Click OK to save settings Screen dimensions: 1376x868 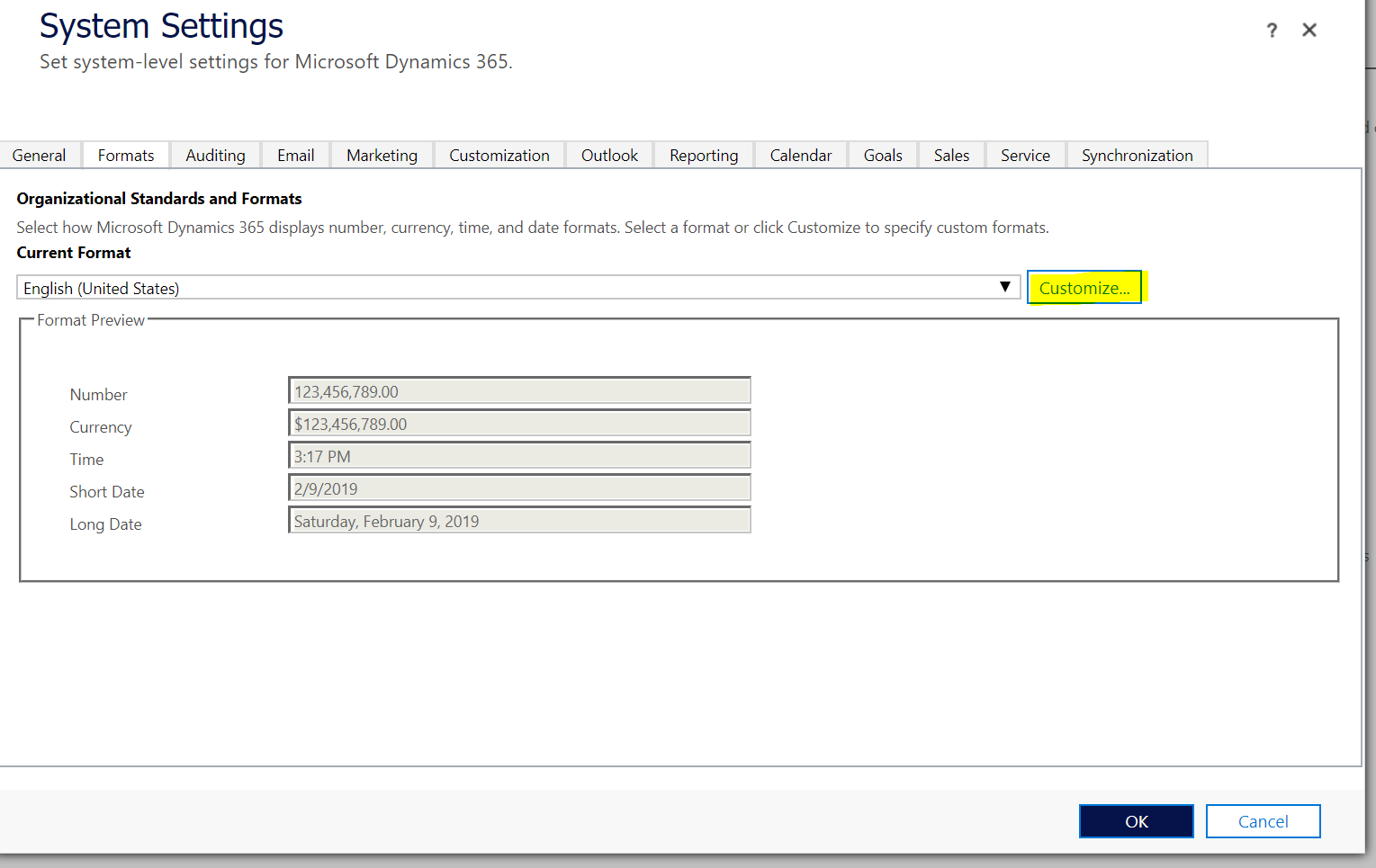(1136, 820)
